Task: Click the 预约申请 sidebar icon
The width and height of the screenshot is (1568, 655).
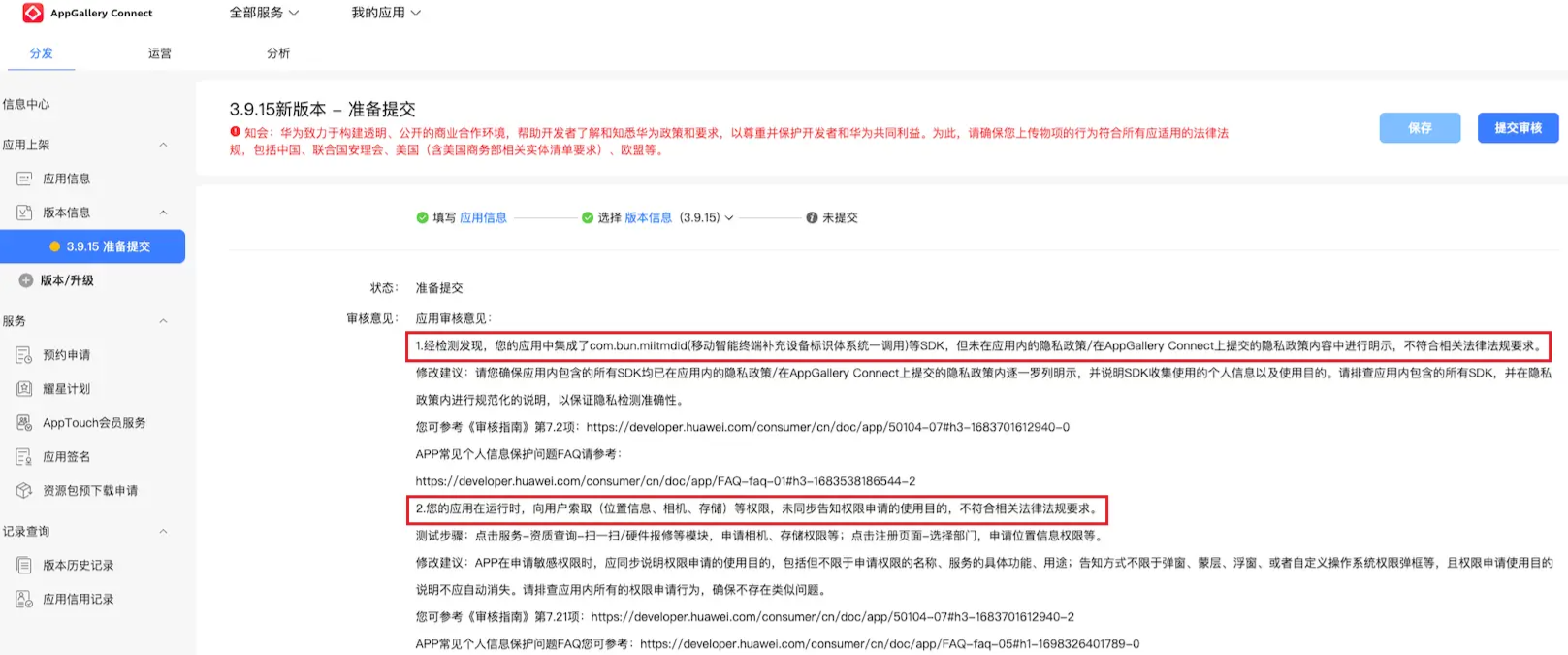Action: pos(24,355)
